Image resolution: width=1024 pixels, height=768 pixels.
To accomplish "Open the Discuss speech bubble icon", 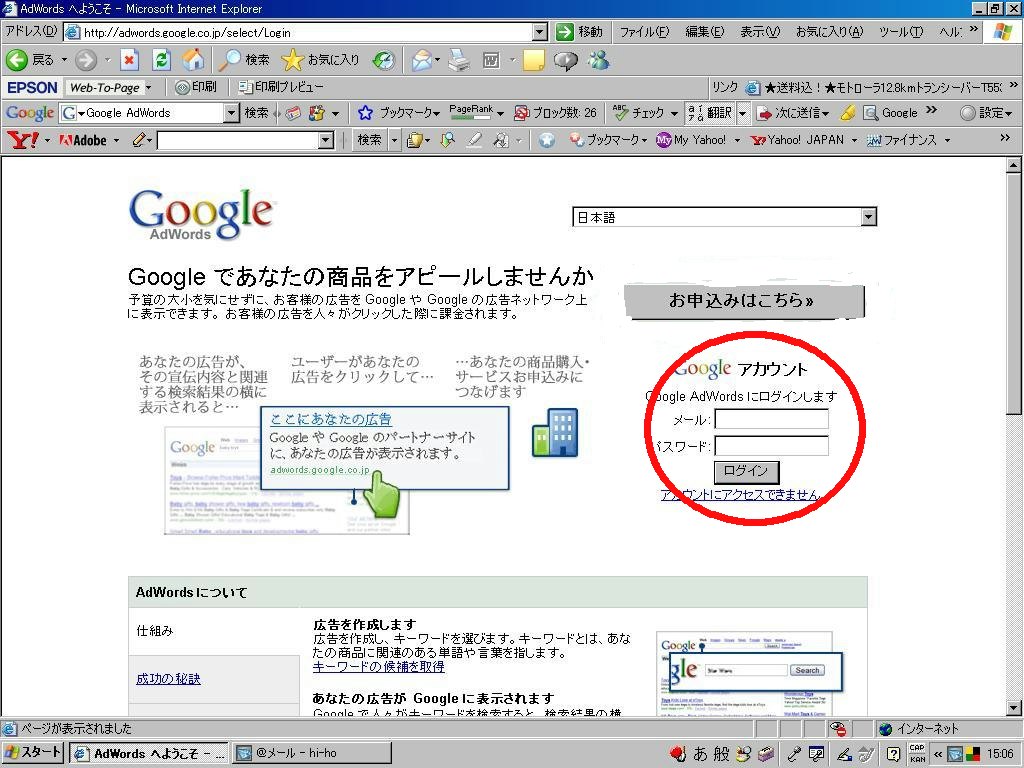I will pyautogui.click(x=566, y=60).
